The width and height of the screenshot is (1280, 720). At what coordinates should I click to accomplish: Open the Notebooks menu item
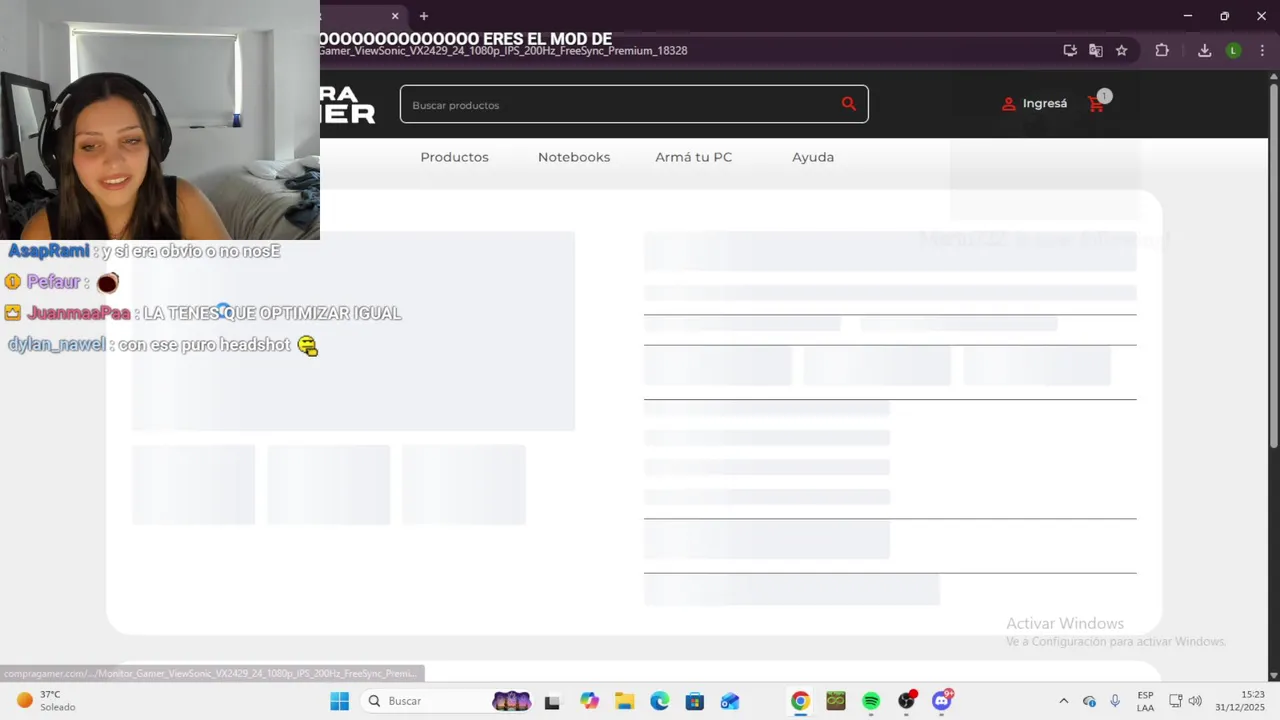tap(574, 157)
